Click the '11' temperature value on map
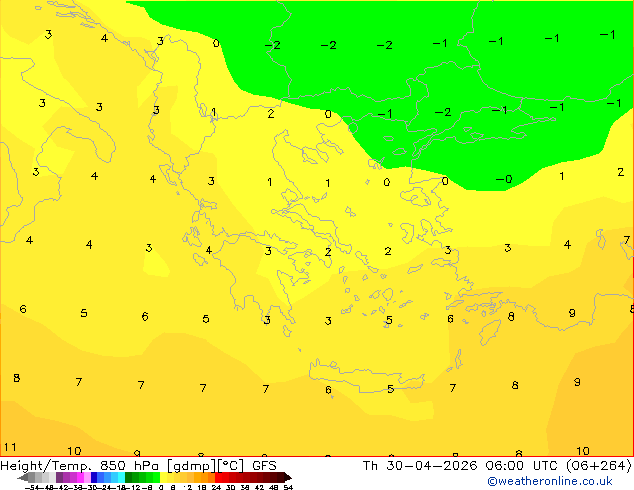Image resolution: width=634 pixels, height=490 pixels. [x=10, y=447]
